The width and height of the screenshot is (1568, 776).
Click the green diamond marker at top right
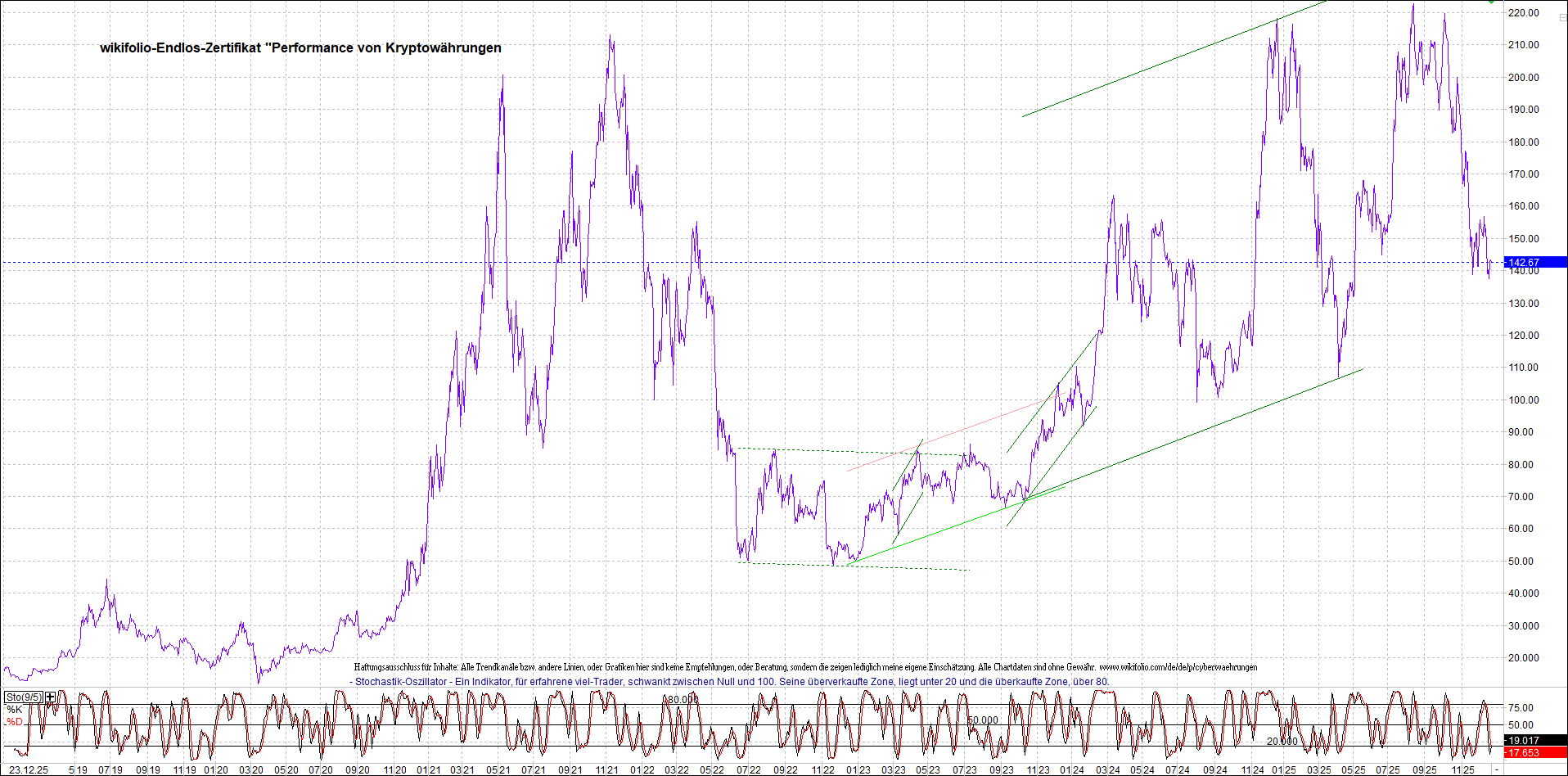1493,2
